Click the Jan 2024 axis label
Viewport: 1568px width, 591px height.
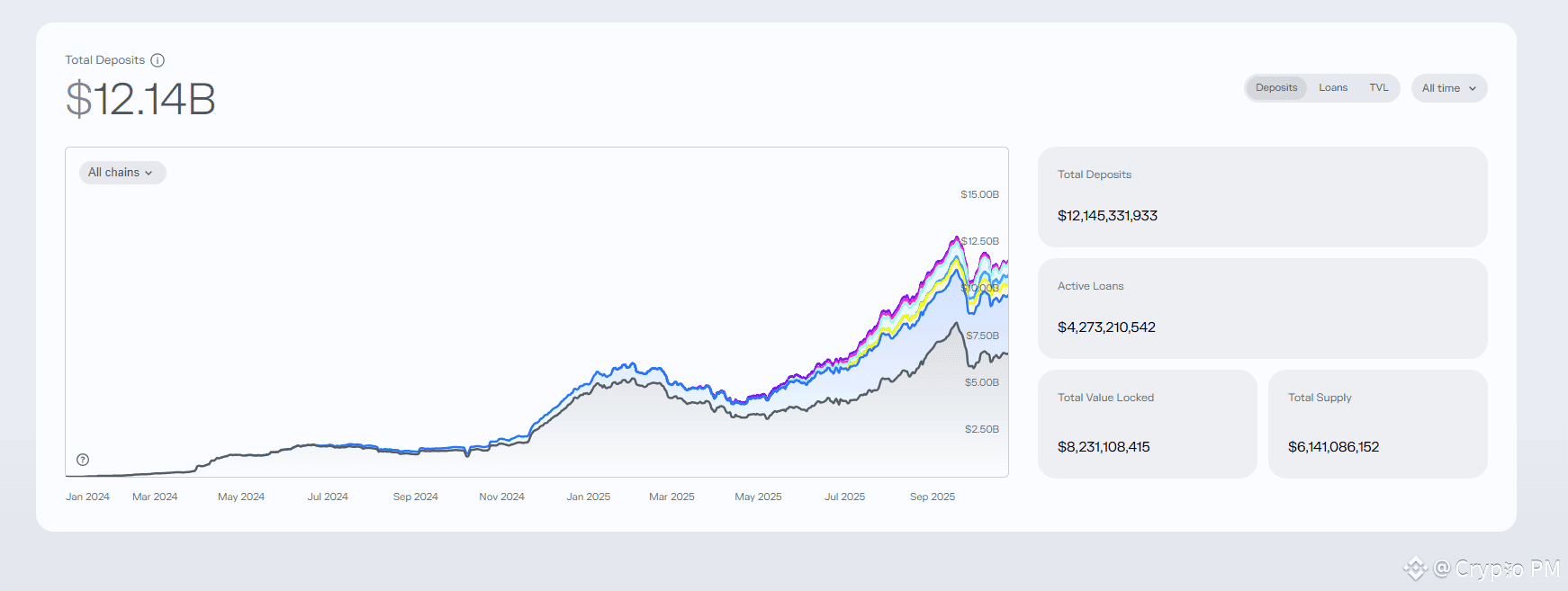[x=87, y=497]
